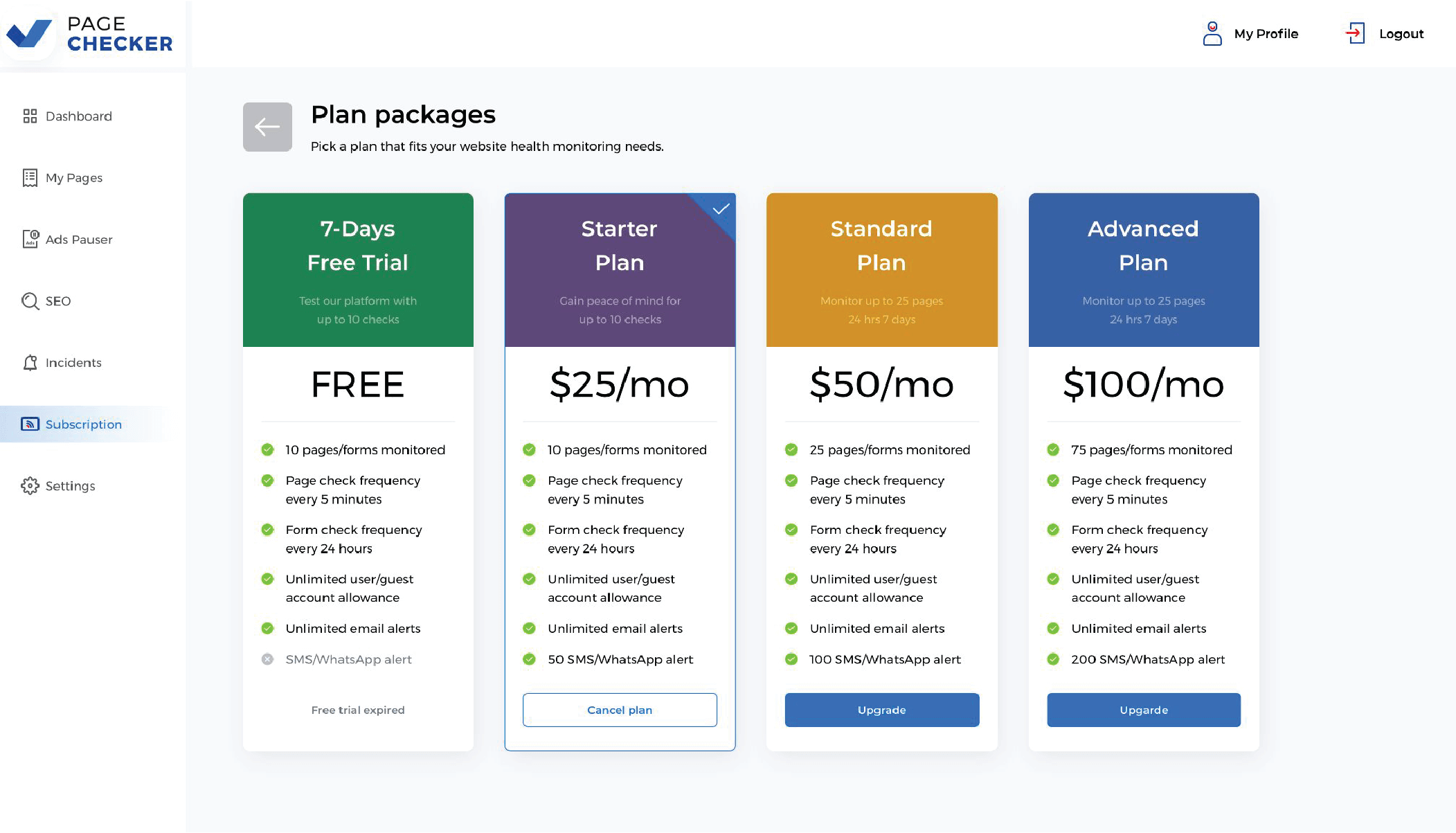The width and height of the screenshot is (1456, 833).
Task: Click the My Profile user icon
Action: click(1212, 33)
